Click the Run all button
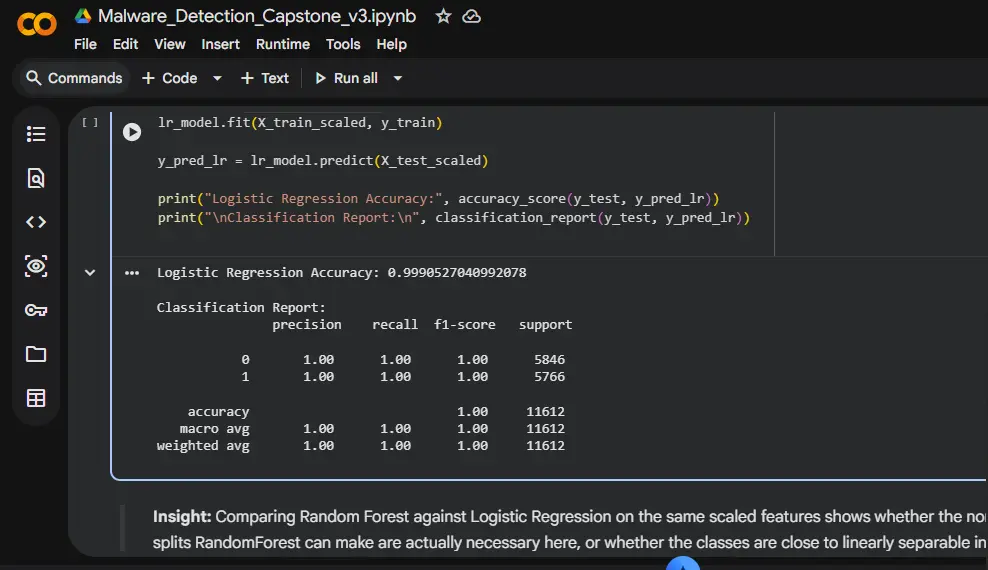This screenshot has height=570, width=988. click(347, 78)
